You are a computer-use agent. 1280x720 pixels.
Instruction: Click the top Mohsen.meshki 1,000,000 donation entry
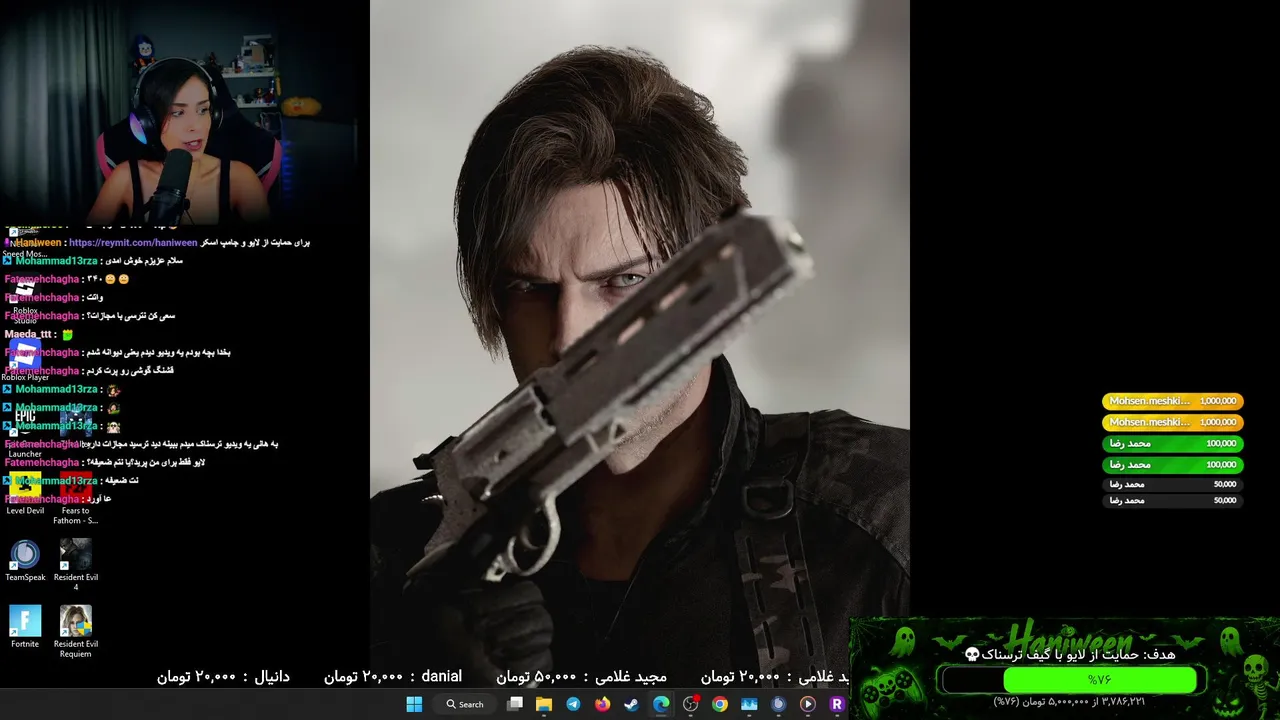click(1172, 401)
